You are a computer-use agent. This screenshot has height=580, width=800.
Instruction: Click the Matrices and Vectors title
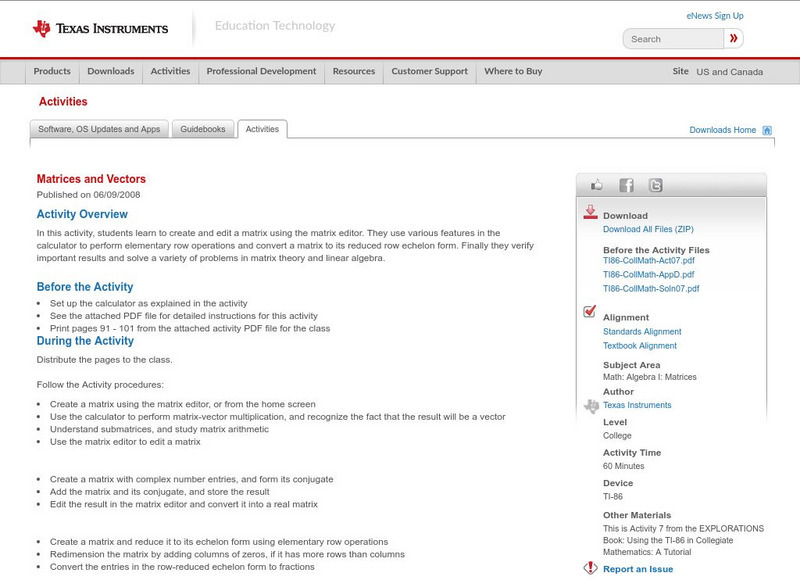(x=91, y=179)
